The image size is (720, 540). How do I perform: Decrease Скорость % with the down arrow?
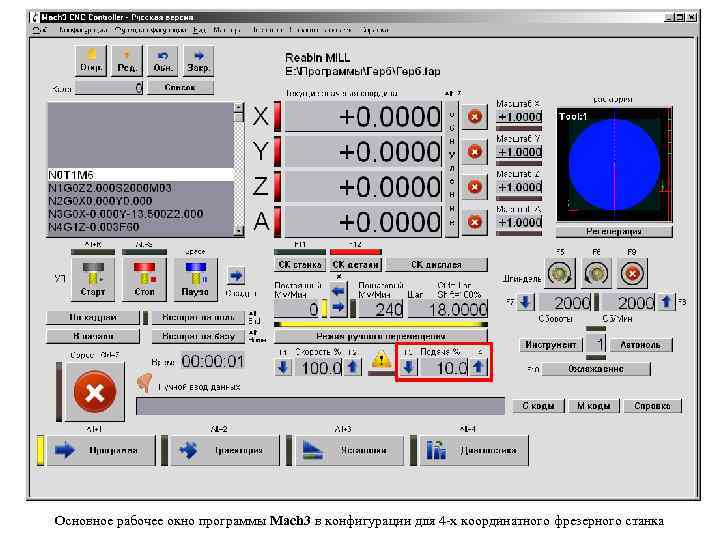(283, 367)
